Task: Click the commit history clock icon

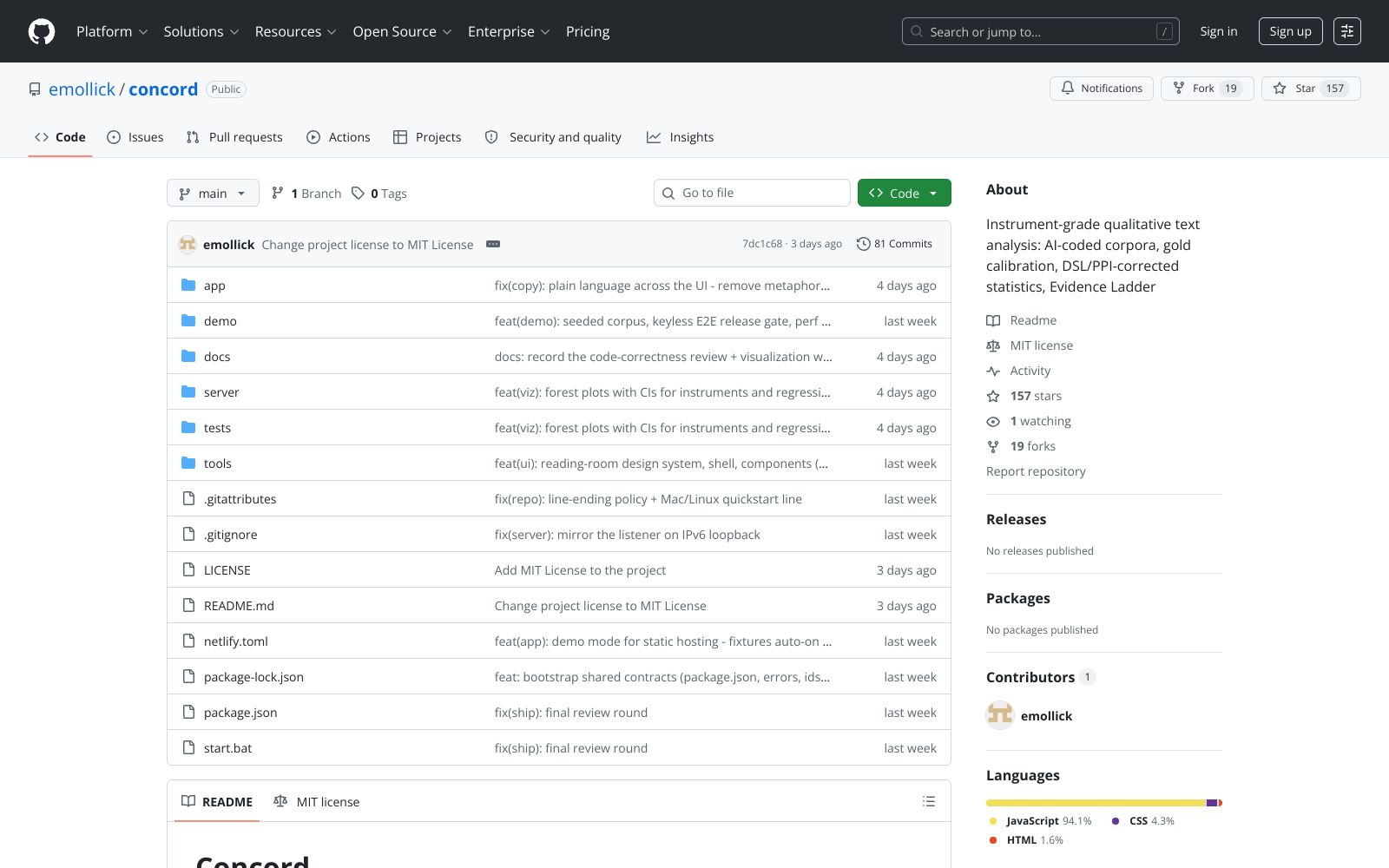Action: 863,244
